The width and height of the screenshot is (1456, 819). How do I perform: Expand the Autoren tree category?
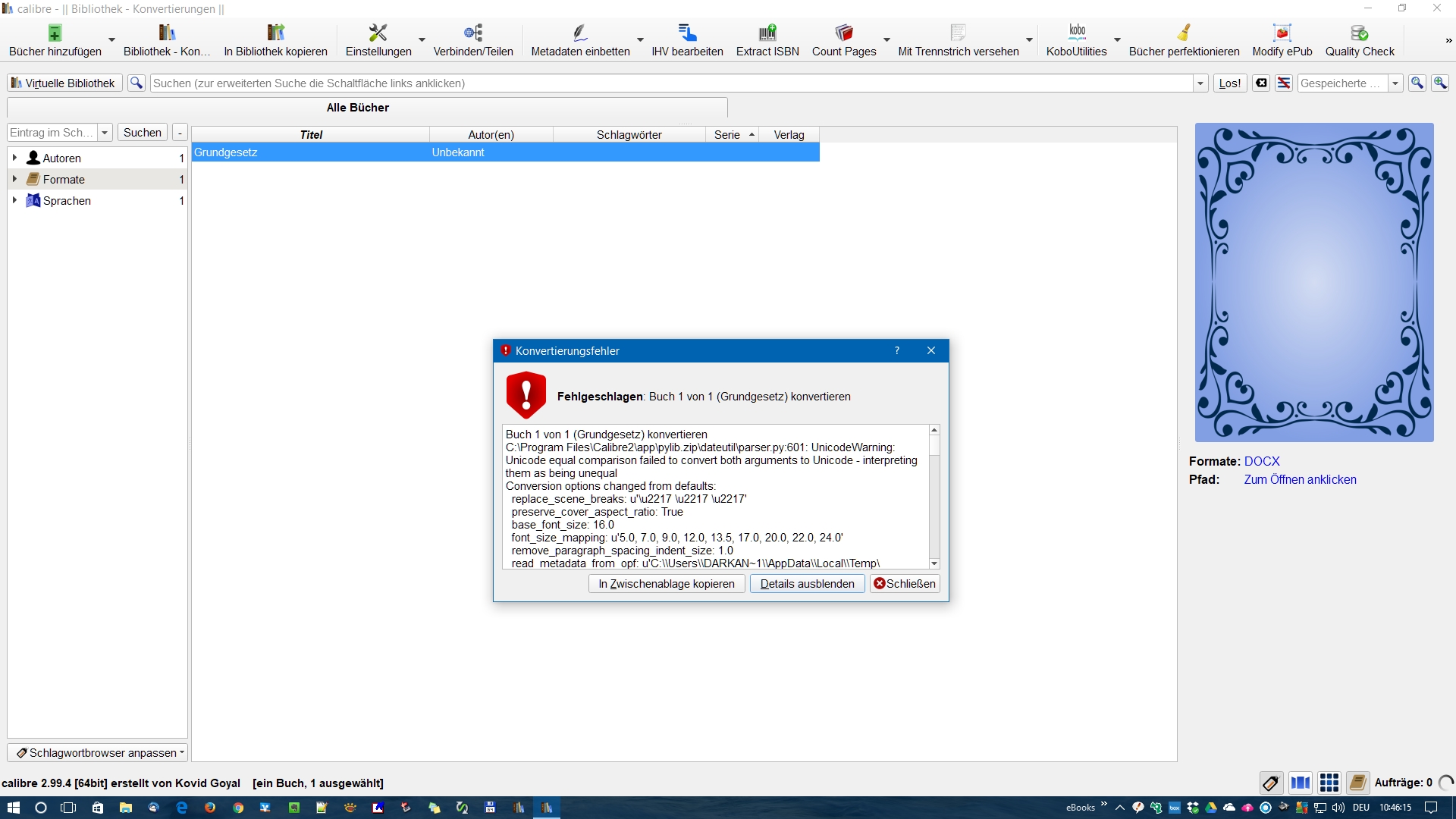(14, 158)
